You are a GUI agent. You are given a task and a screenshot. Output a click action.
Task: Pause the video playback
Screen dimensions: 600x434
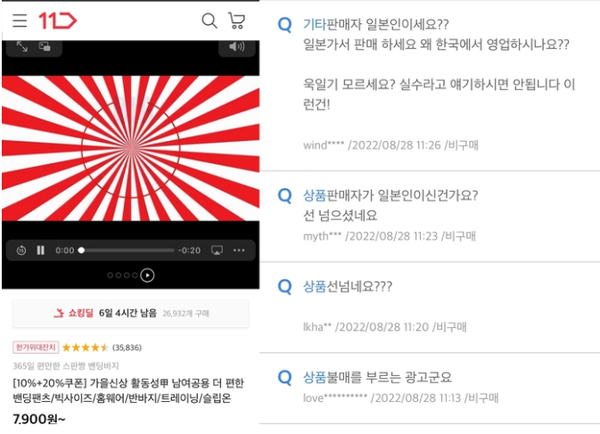(41, 250)
